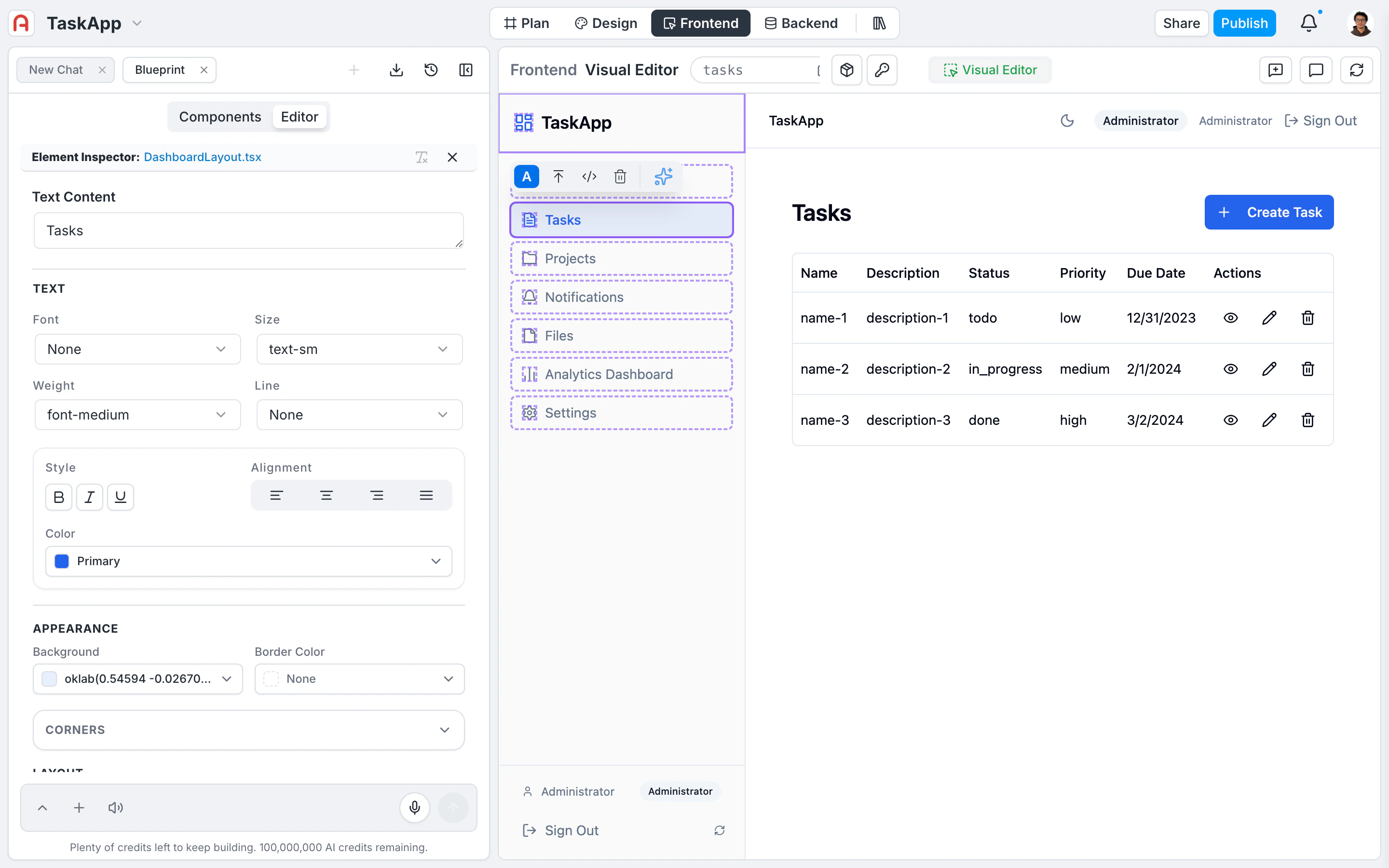Set text alignment to right
This screenshot has width=1389, height=868.
377,495
